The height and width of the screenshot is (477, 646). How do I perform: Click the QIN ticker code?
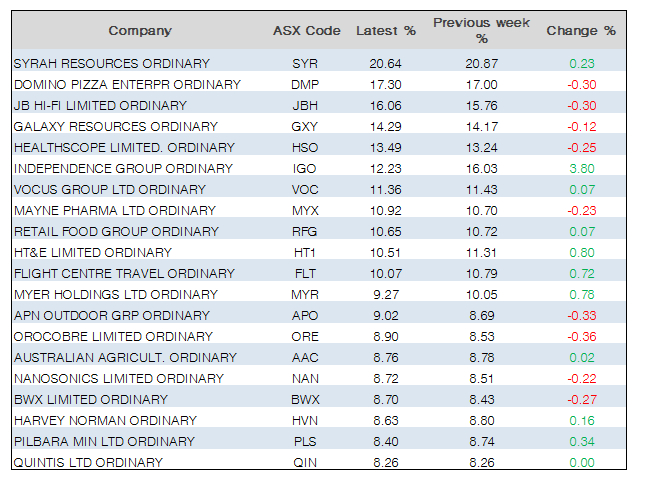click(x=304, y=462)
